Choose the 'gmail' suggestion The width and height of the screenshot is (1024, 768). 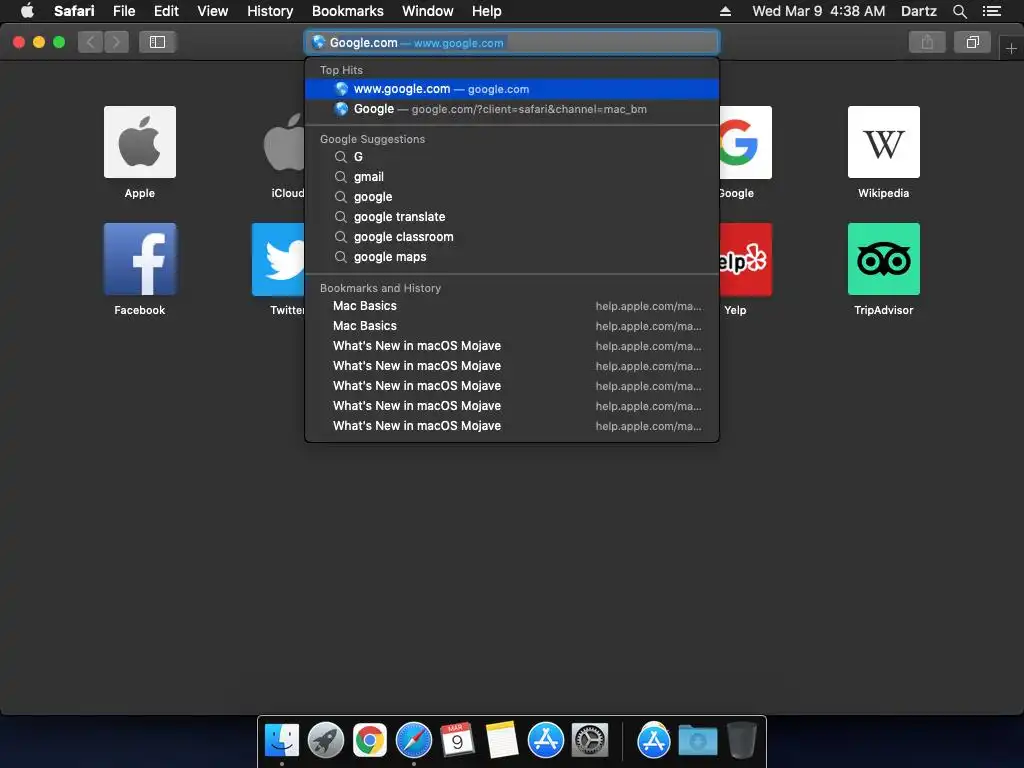pos(511,177)
